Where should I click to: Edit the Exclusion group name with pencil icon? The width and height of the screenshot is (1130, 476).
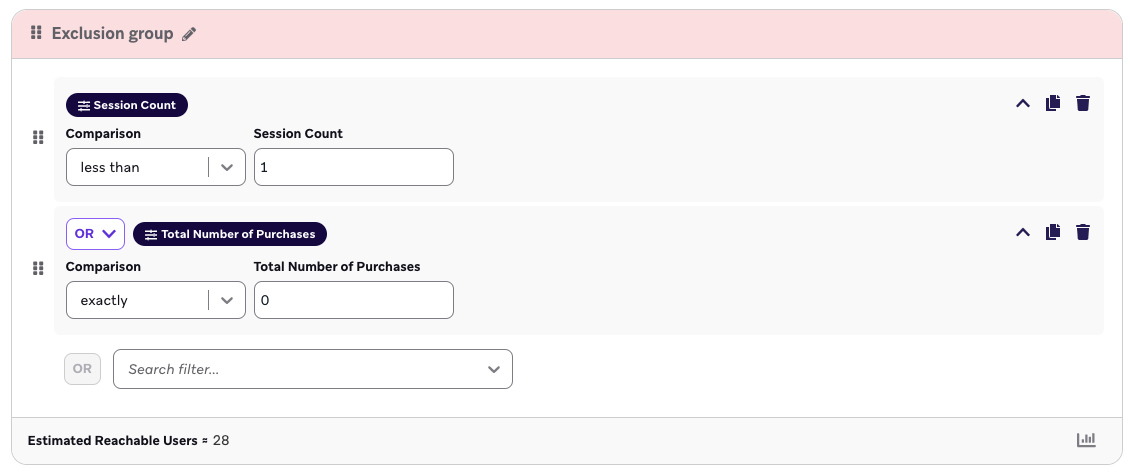189,34
